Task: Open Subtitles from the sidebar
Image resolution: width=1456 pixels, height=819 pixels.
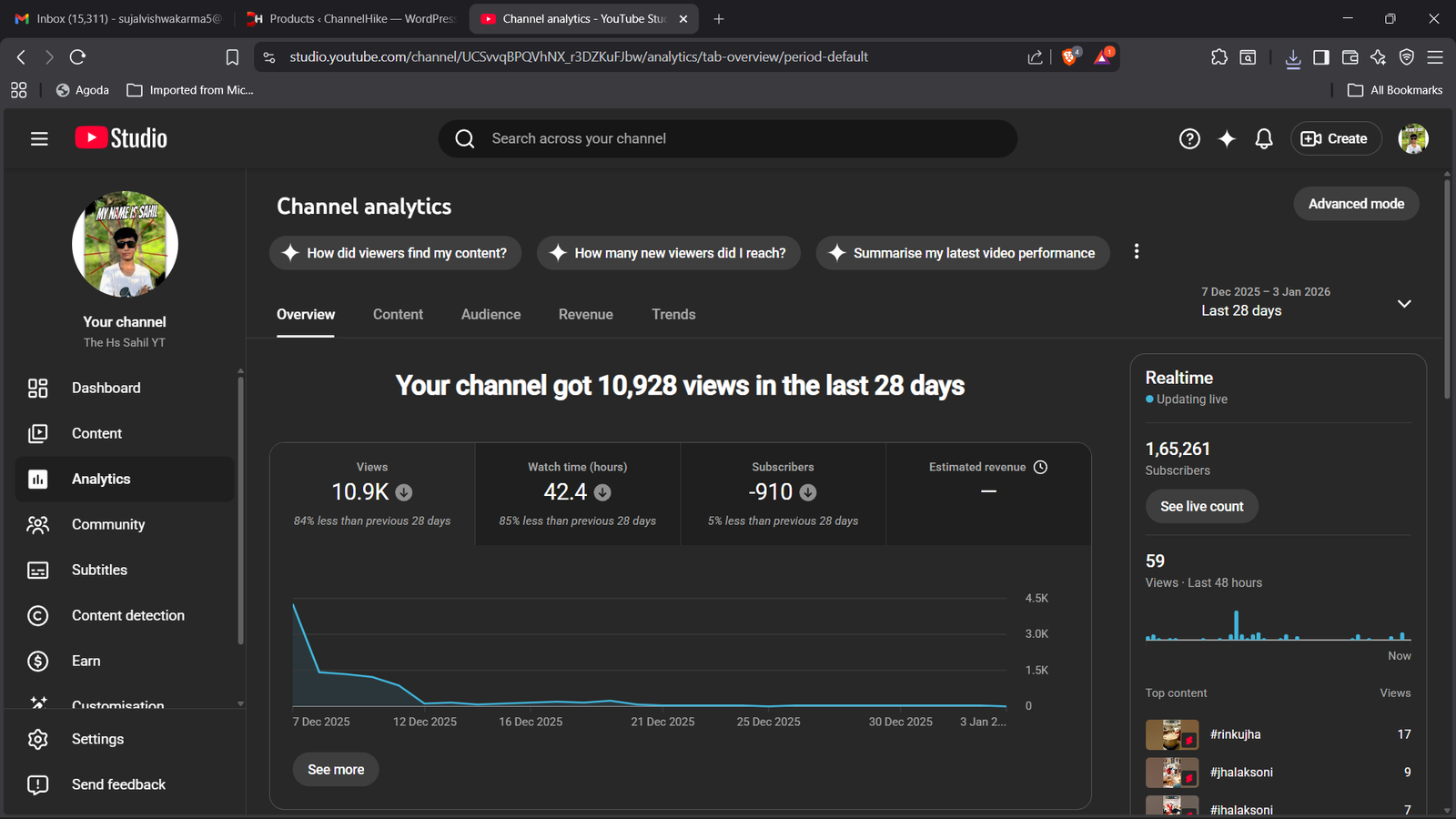Action: [x=99, y=571]
